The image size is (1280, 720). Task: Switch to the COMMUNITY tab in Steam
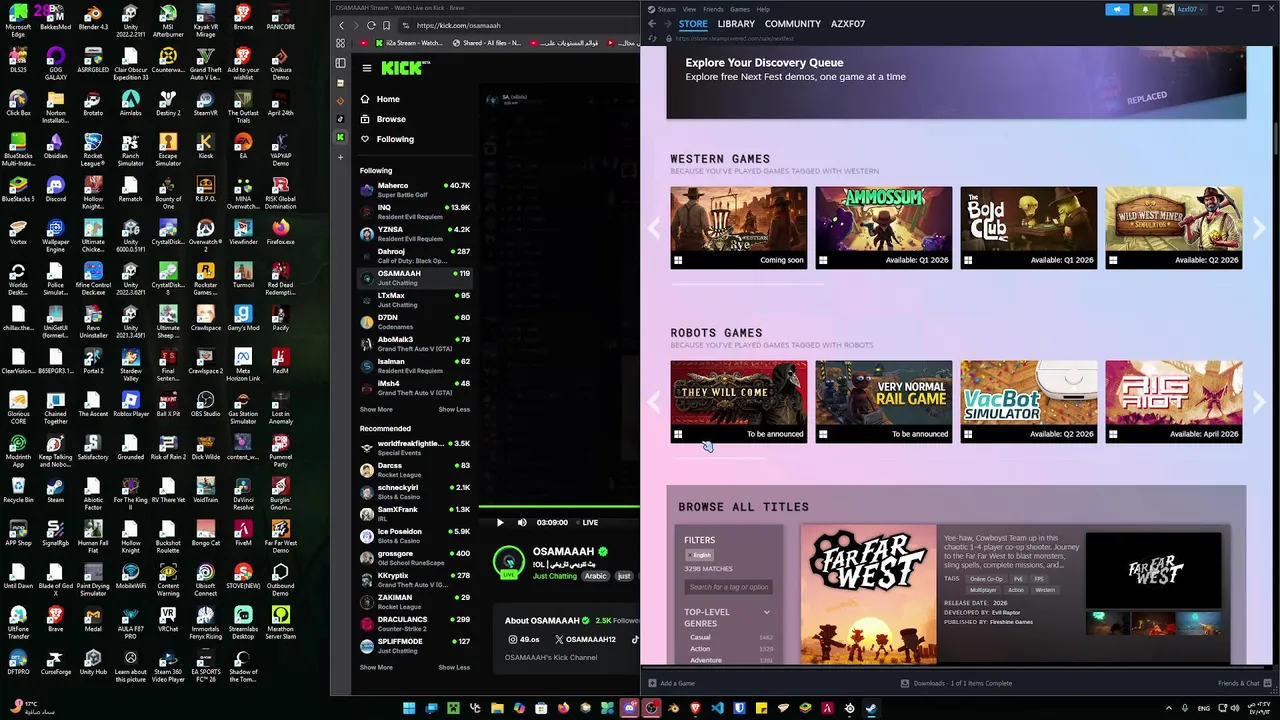792,24
